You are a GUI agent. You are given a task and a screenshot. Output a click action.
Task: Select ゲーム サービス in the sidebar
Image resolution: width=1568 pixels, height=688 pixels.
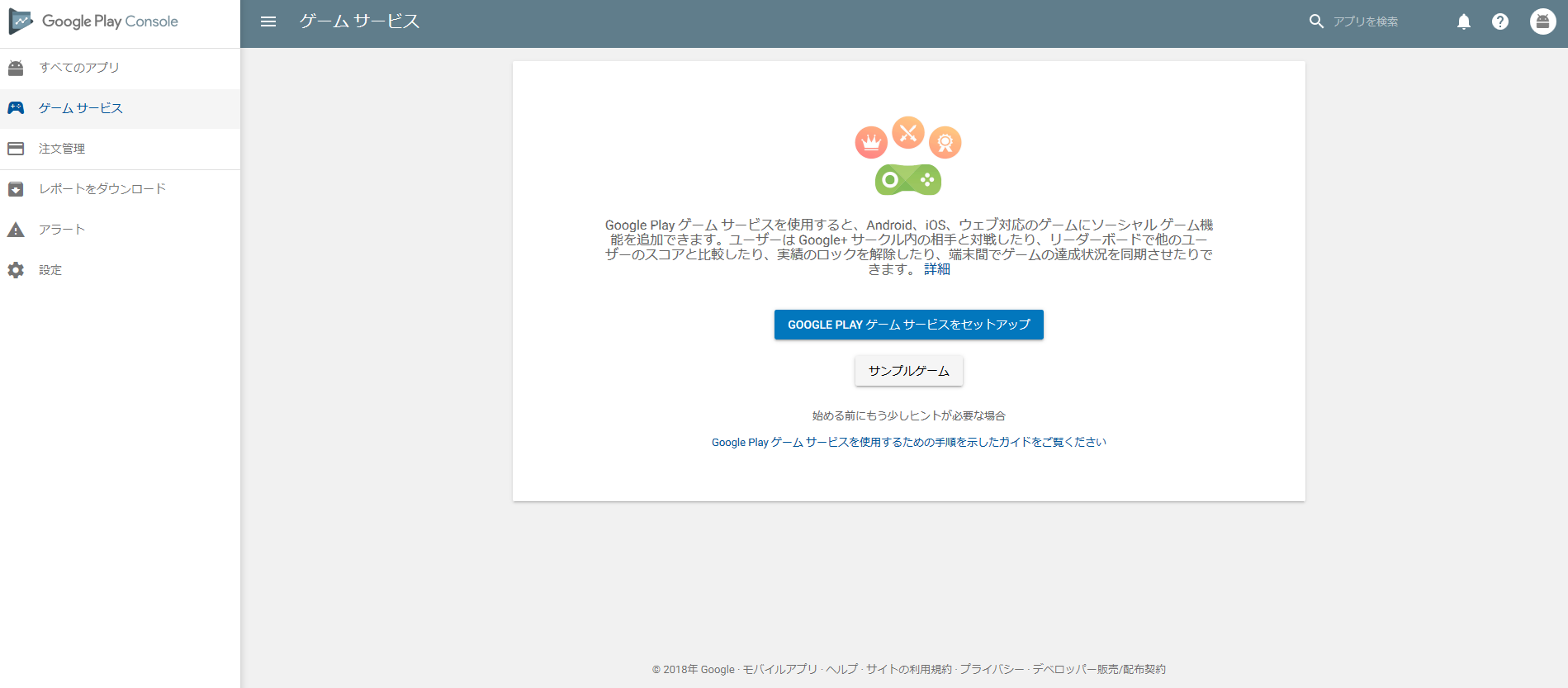pos(120,108)
